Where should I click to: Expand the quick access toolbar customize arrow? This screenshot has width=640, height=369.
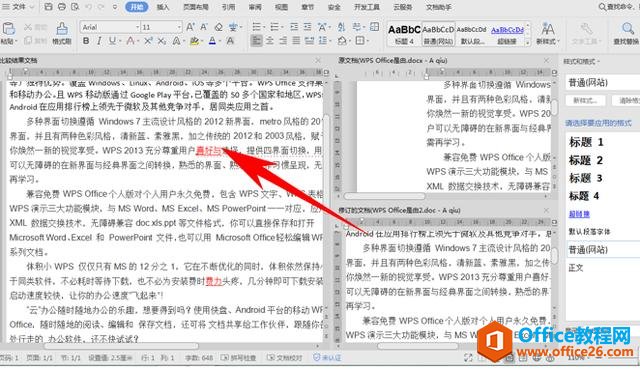point(115,7)
